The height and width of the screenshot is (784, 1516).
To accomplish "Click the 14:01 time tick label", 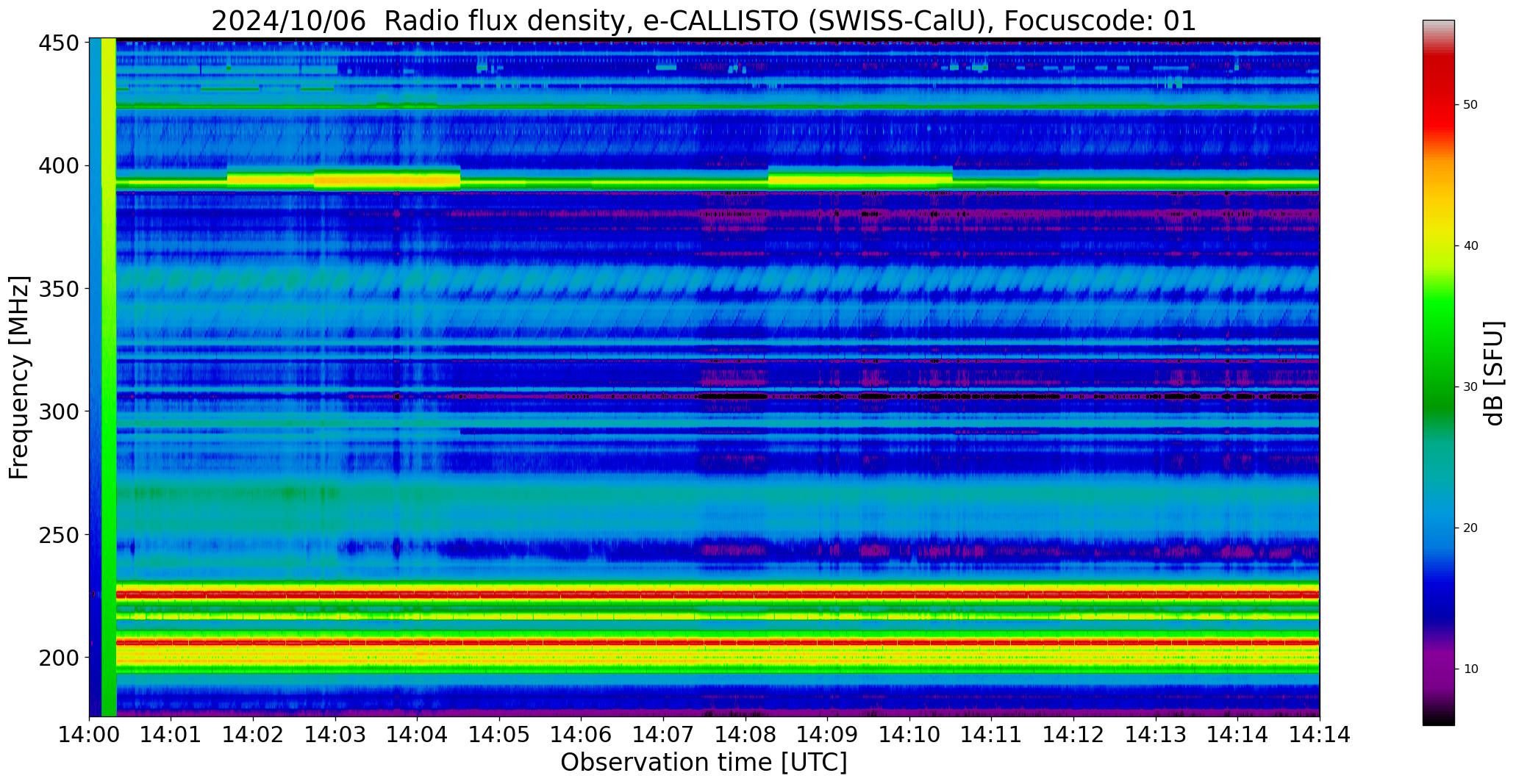I will coord(171,735).
